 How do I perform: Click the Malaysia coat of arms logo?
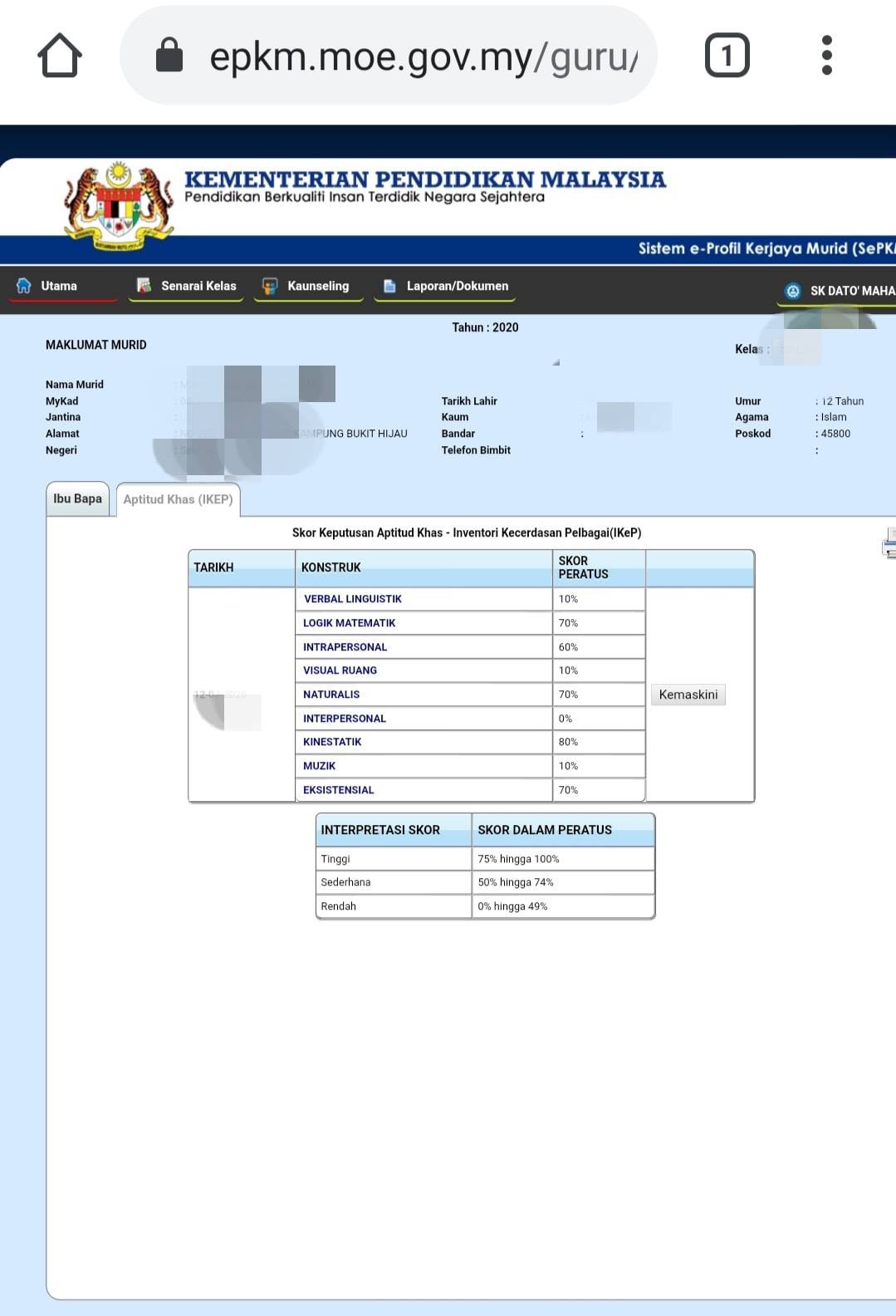119,205
